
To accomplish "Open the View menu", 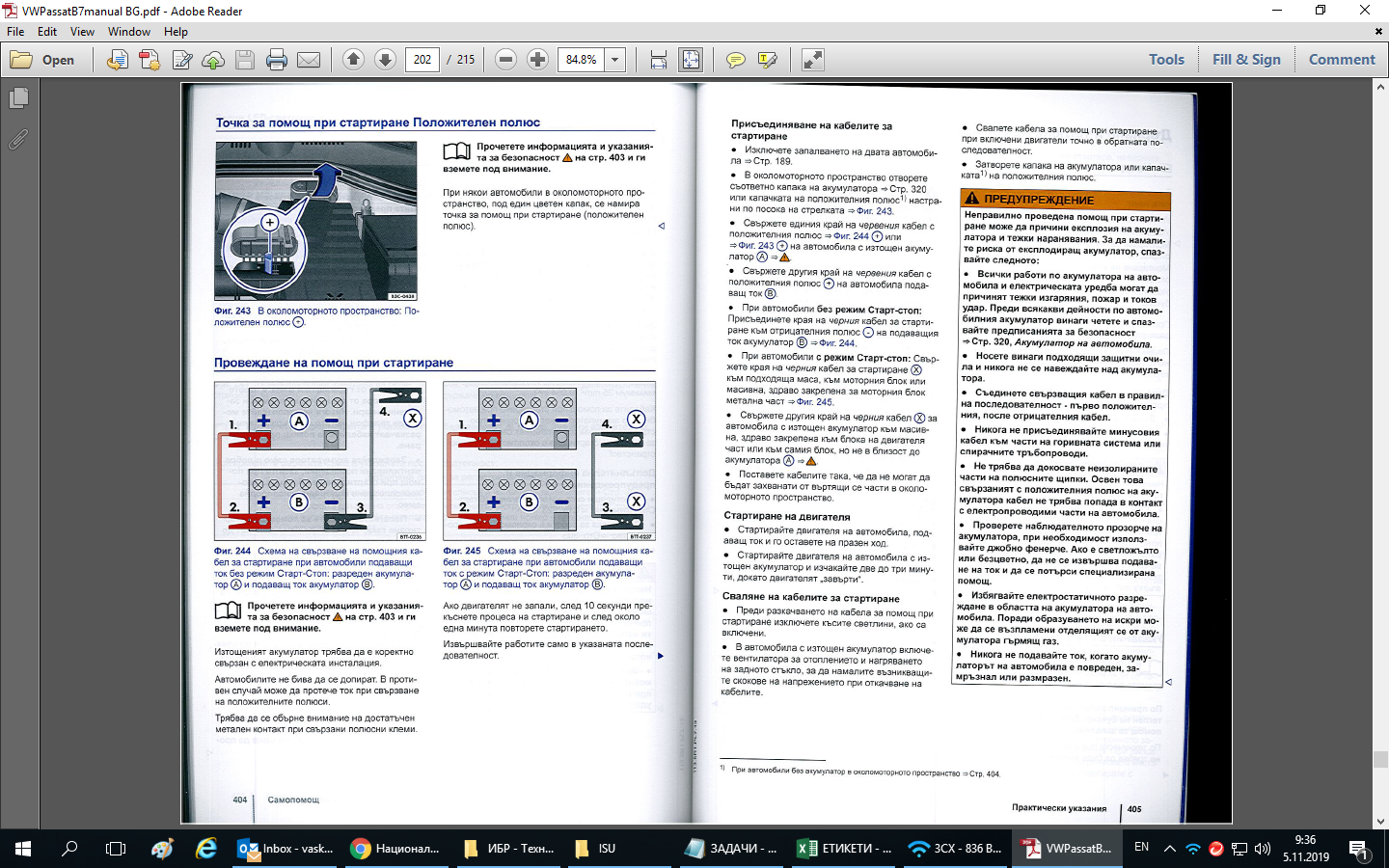I will point(82,32).
